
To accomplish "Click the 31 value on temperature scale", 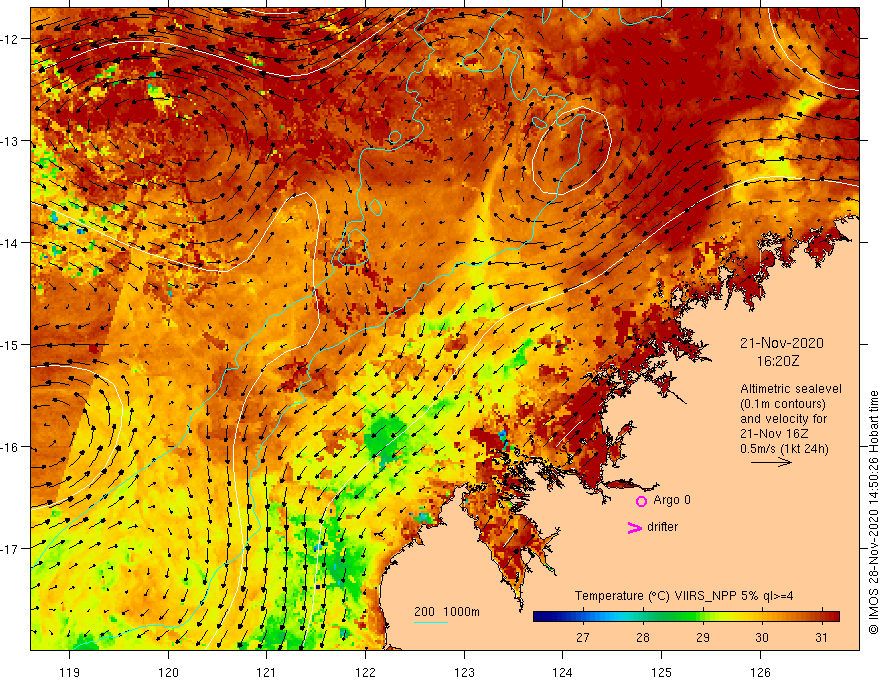I will pyautogui.click(x=822, y=637).
